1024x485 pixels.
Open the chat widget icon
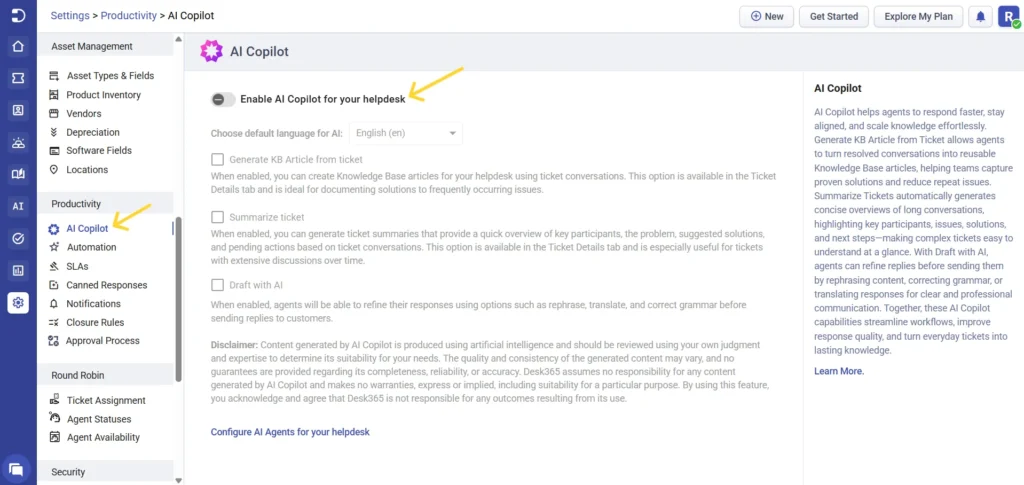point(17,467)
